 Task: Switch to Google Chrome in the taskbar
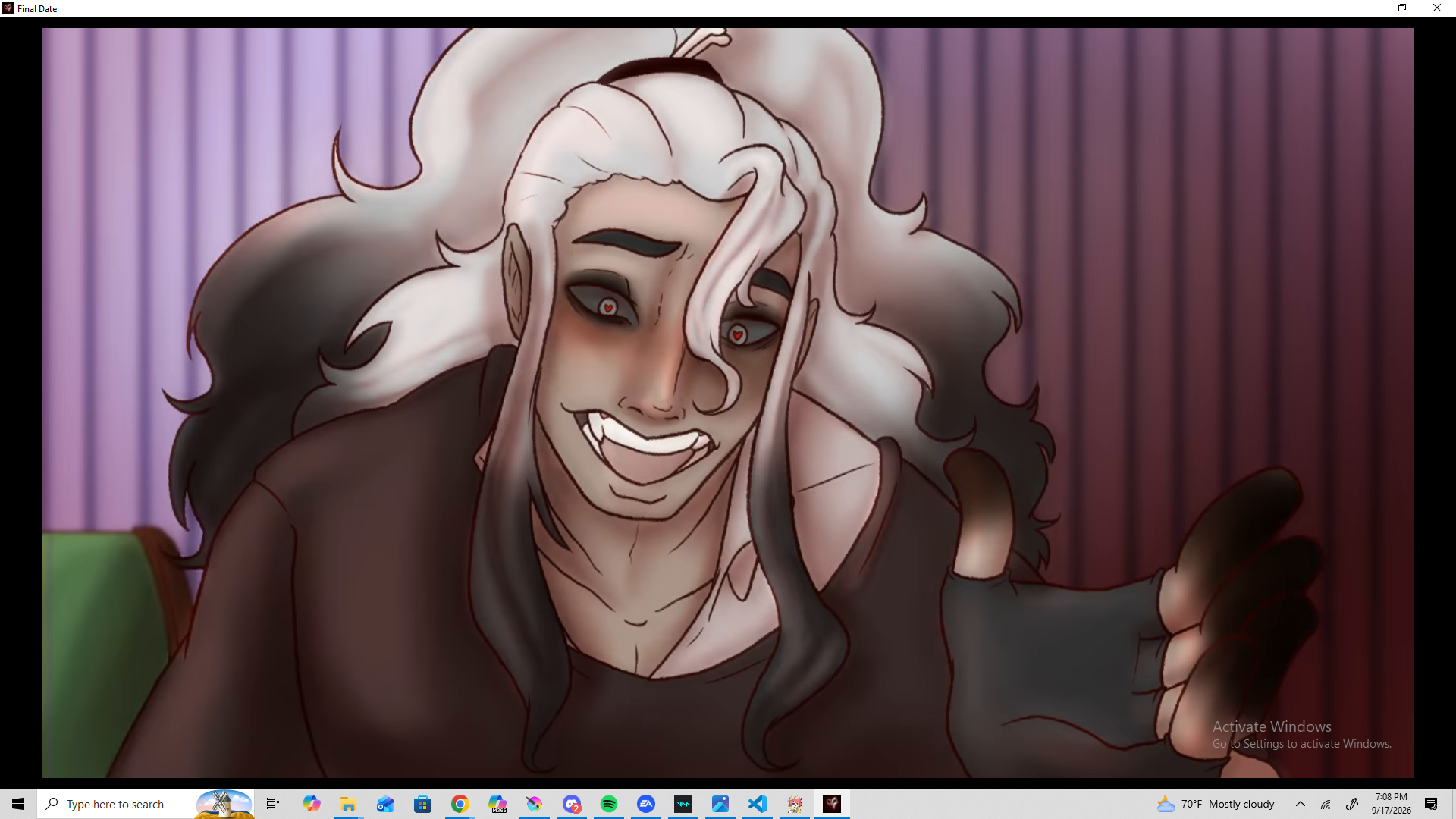pyautogui.click(x=460, y=804)
